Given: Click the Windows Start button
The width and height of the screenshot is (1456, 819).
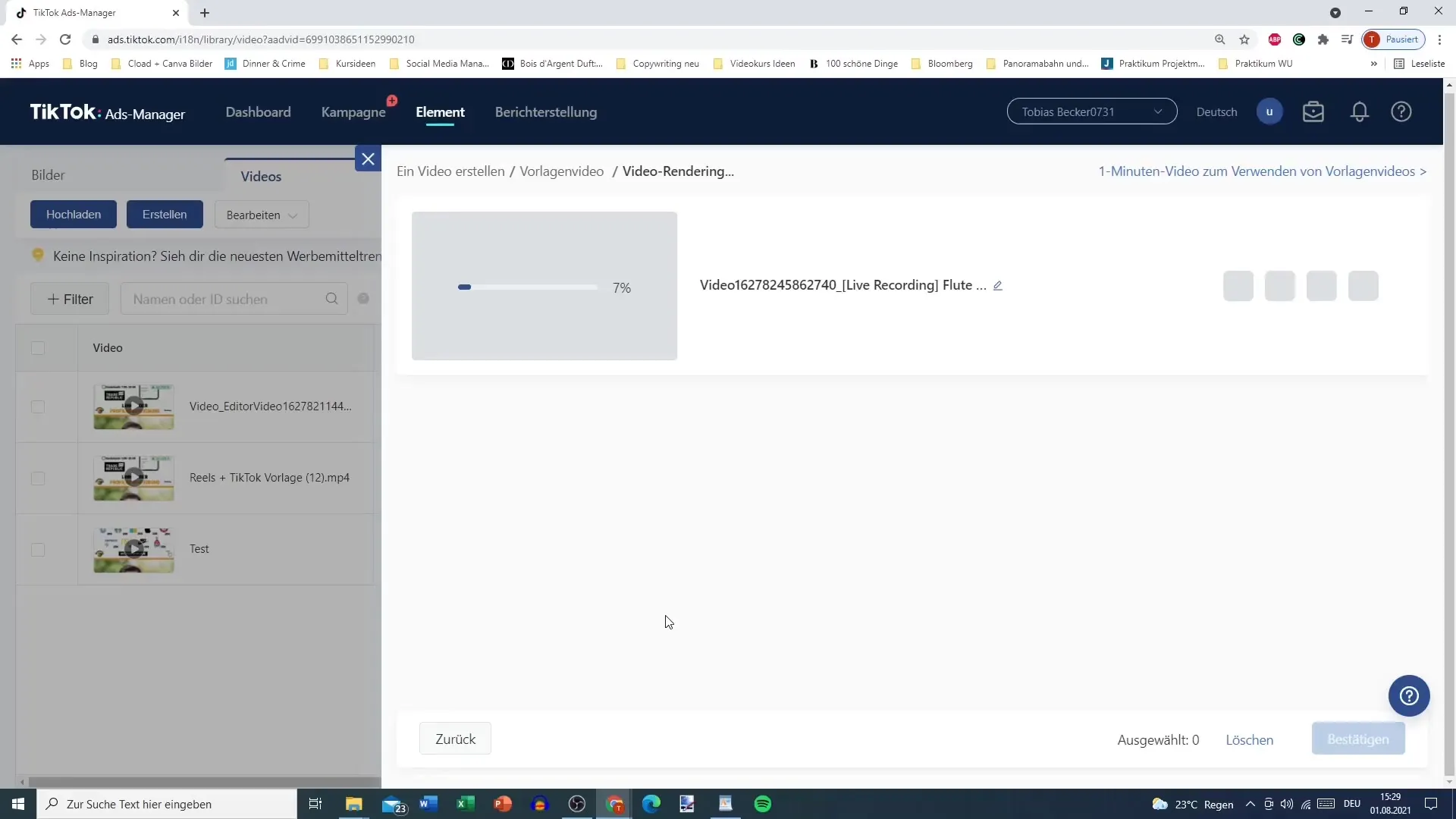Looking at the screenshot, I should (x=18, y=804).
